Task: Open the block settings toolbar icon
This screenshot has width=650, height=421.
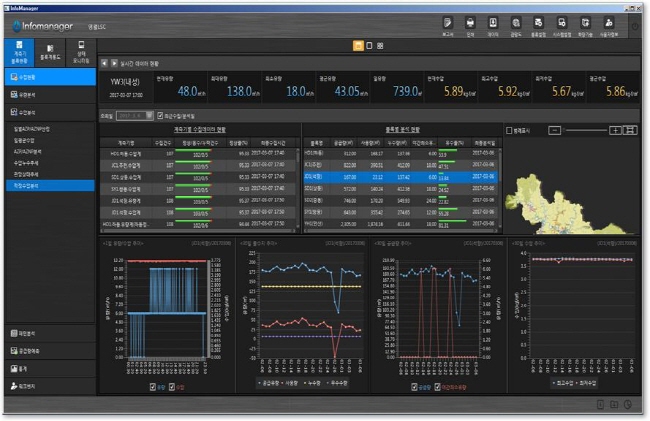Action: pyautogui.click(x=538, y=22)
